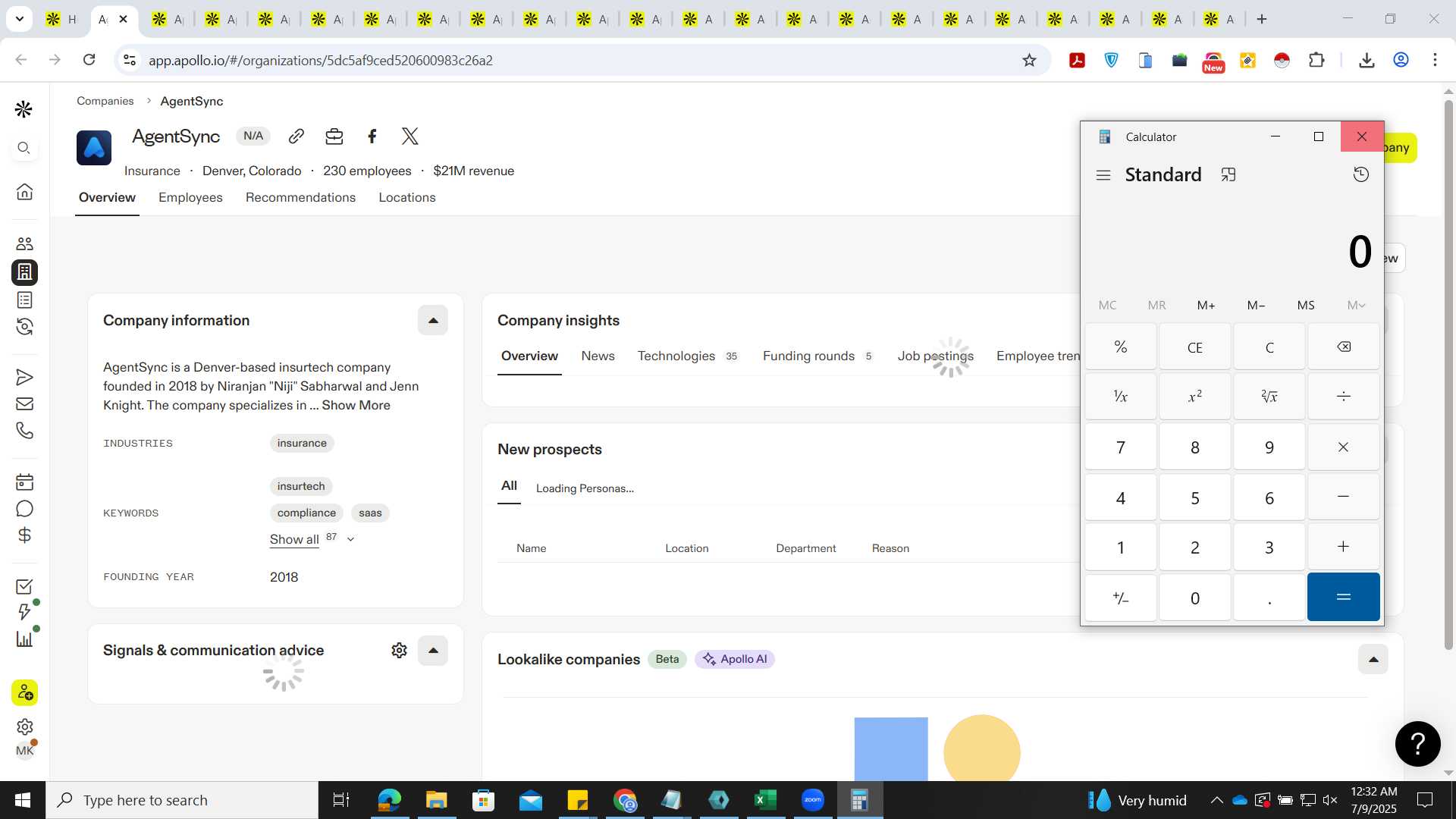Open Lists icon in sidebar
Image resolution: width=1456 pixels, height=819 pixels.
coord(24,300)
